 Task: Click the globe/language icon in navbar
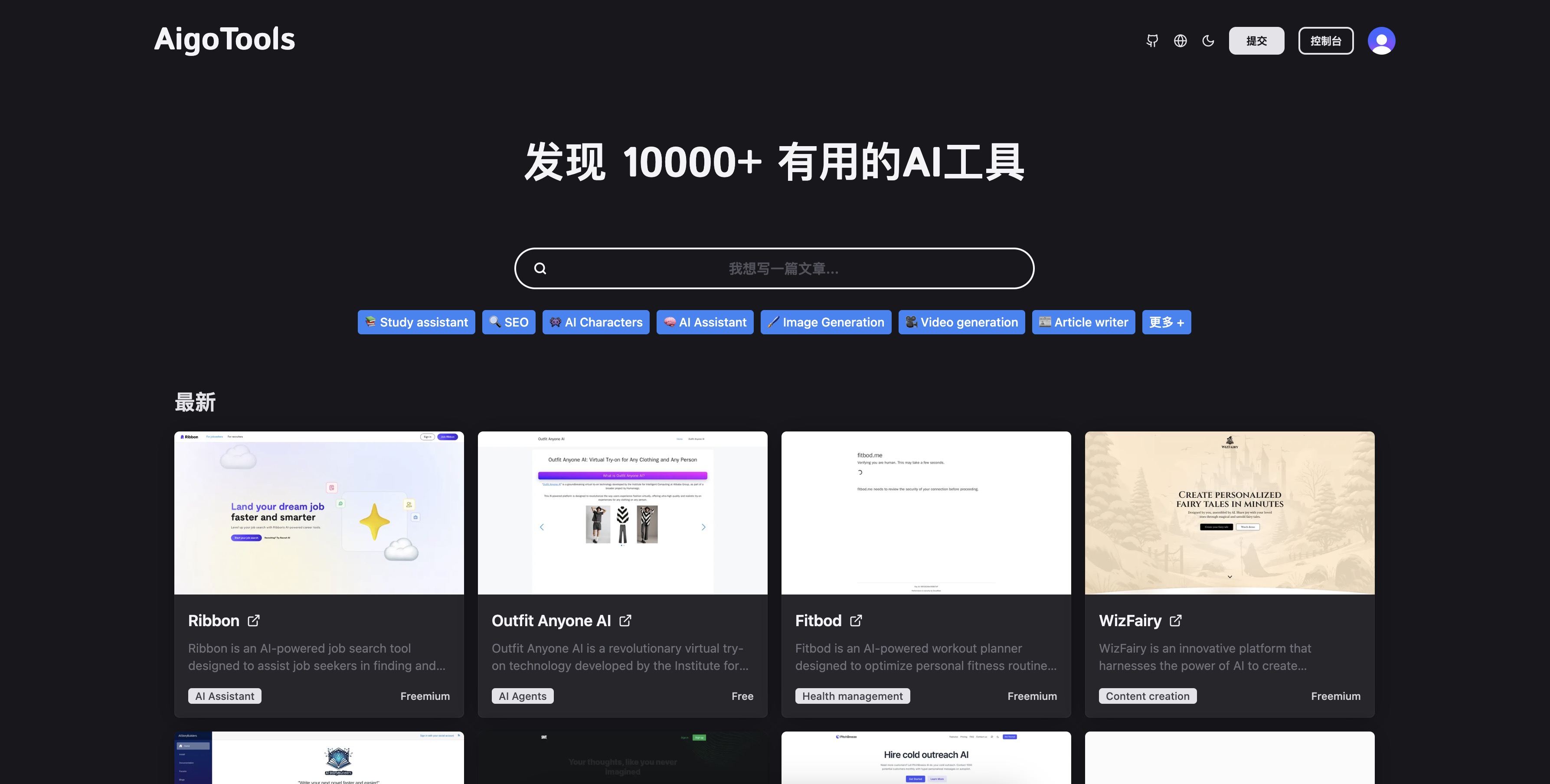[1180, 40]
